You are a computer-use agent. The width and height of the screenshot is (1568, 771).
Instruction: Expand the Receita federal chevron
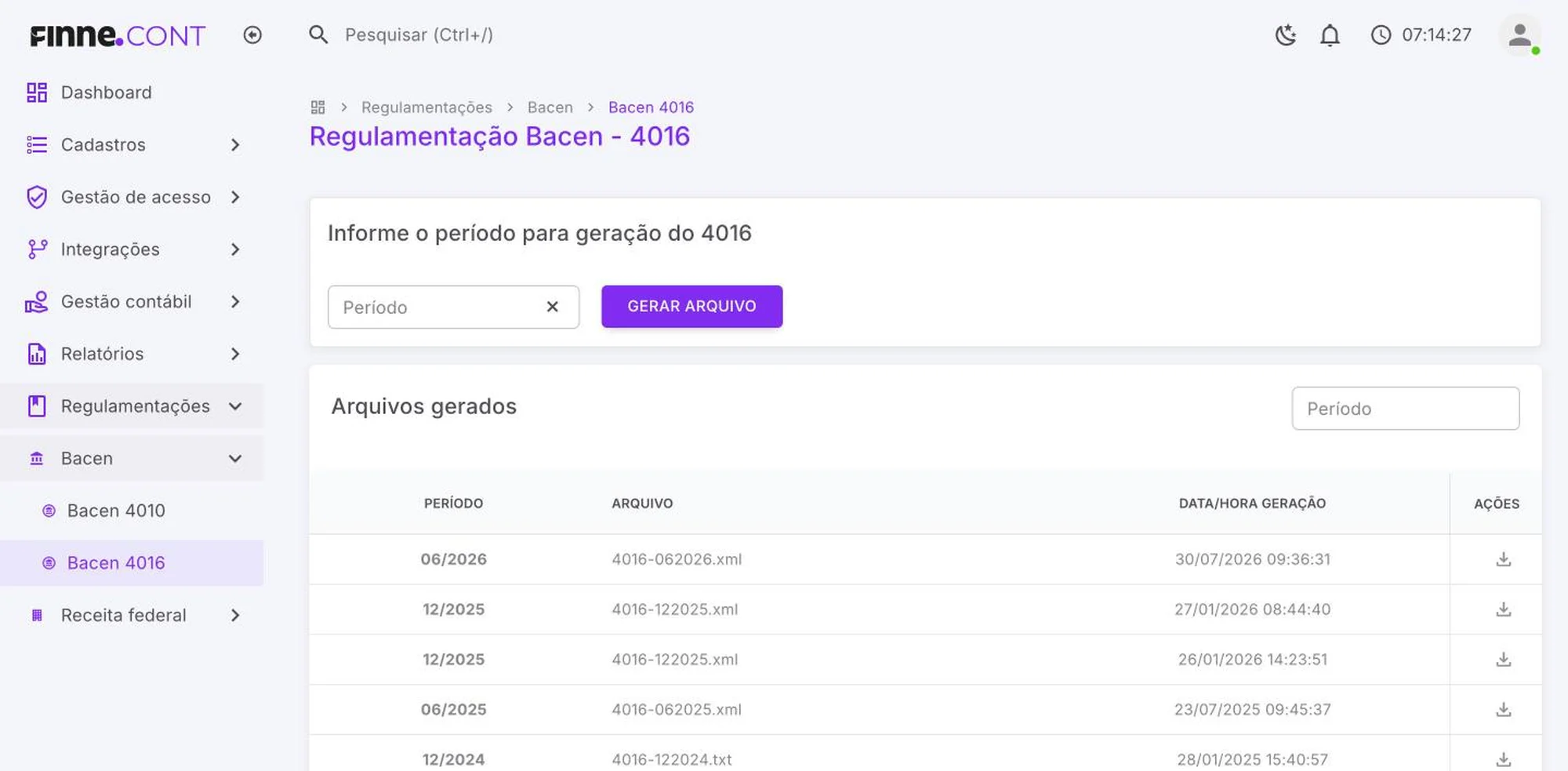click(x=235, y=616)
